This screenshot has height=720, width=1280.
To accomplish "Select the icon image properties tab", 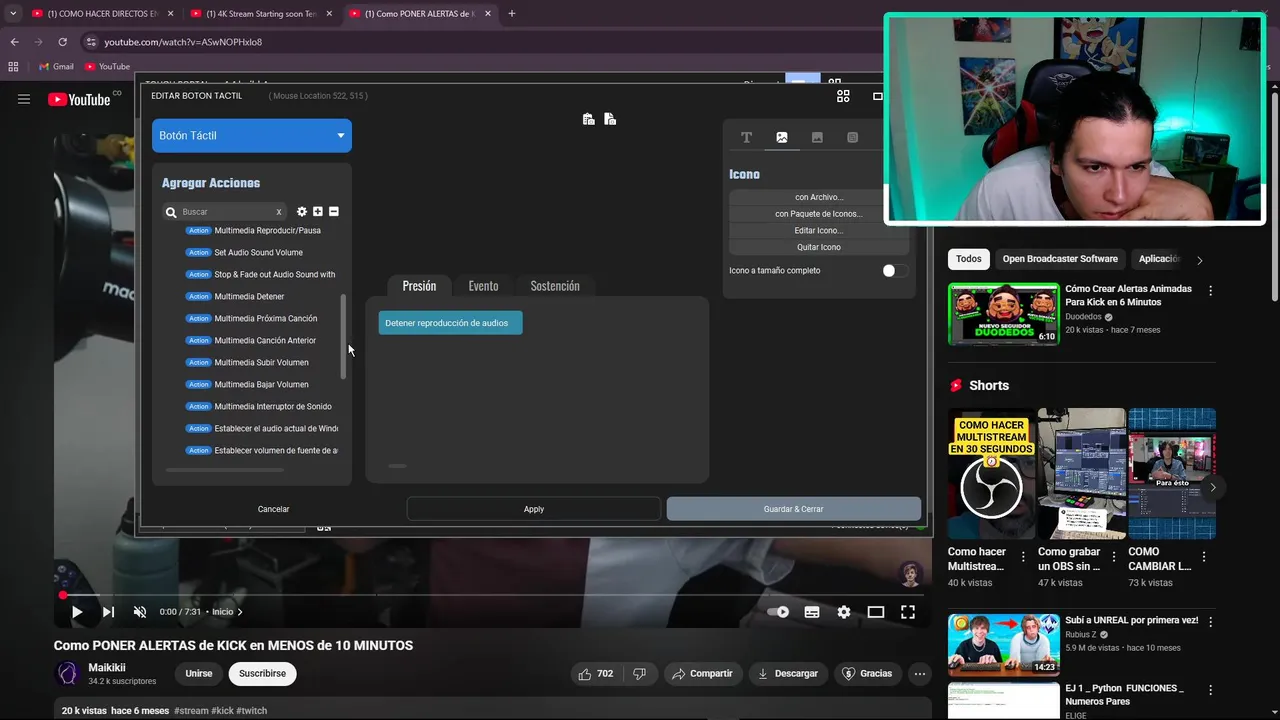I will pyautogui.click(x=782, y=137).
